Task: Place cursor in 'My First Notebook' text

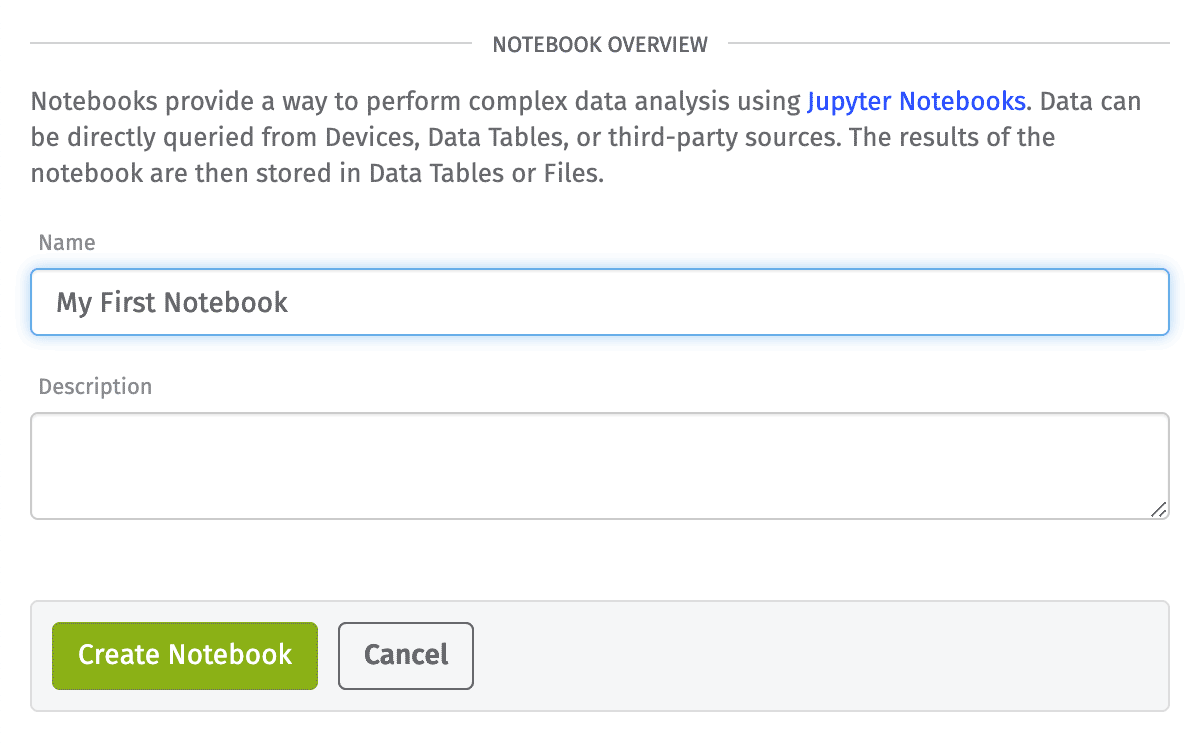Action: coord(172,303)
